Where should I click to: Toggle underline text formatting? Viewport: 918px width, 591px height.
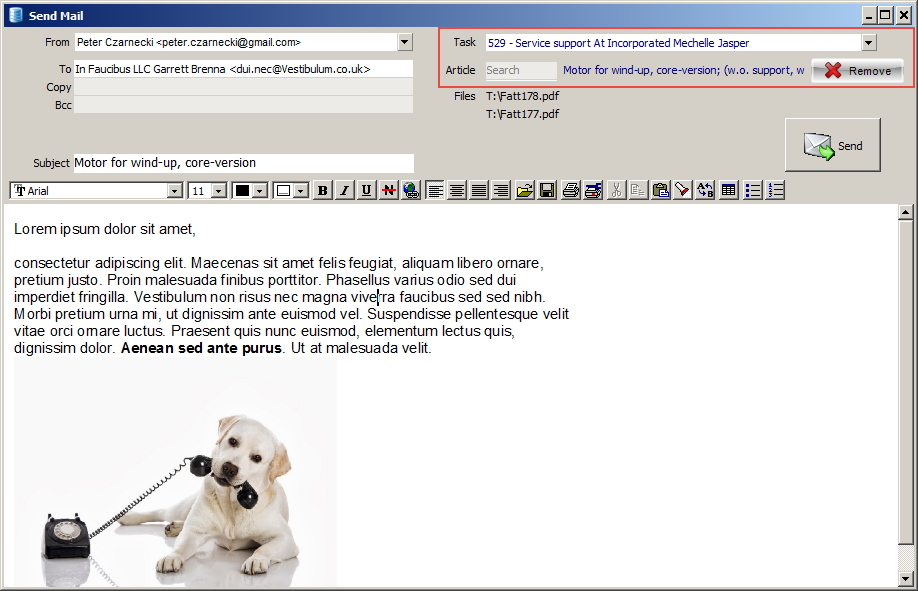366,191
